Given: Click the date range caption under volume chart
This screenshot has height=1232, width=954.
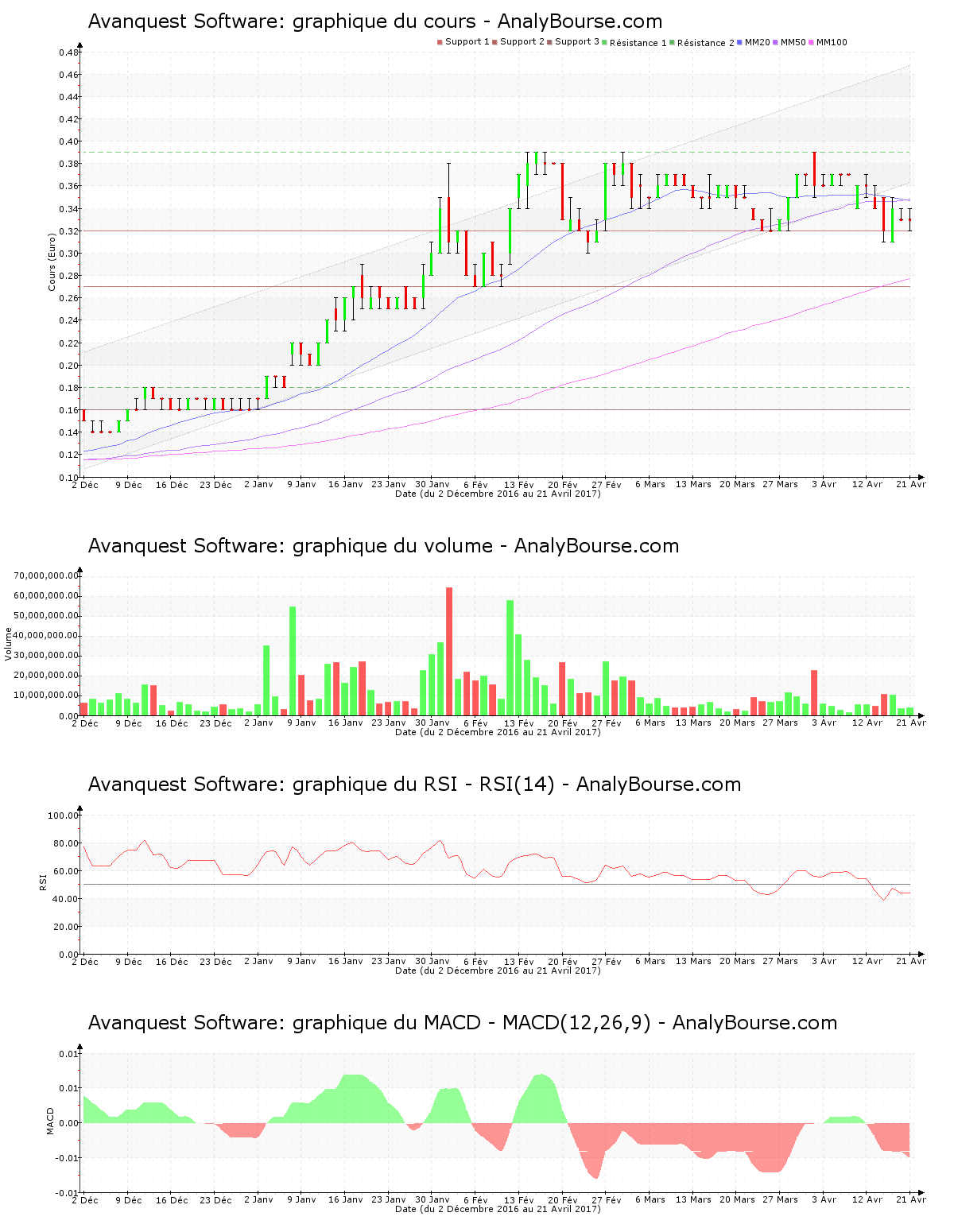Looking at the screenshot, I should 498,732.
